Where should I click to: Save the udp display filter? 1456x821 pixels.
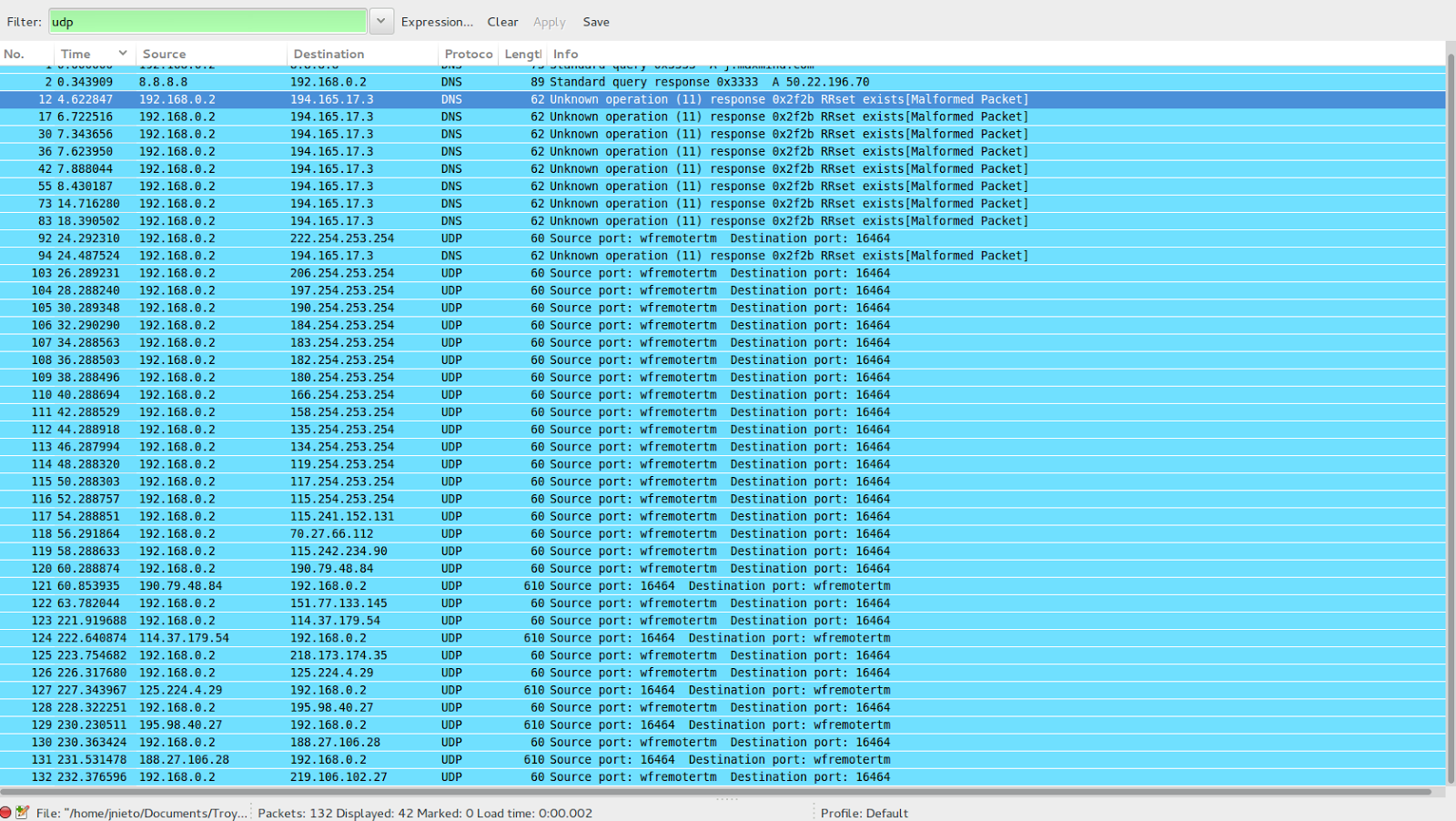[596, 22]
